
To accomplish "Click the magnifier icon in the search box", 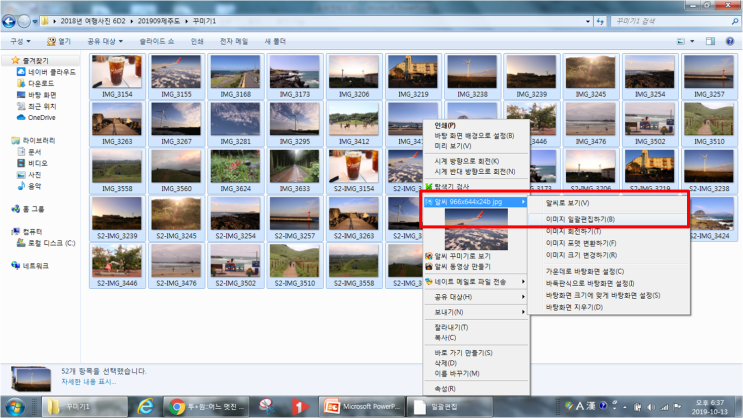I will 735,21.
